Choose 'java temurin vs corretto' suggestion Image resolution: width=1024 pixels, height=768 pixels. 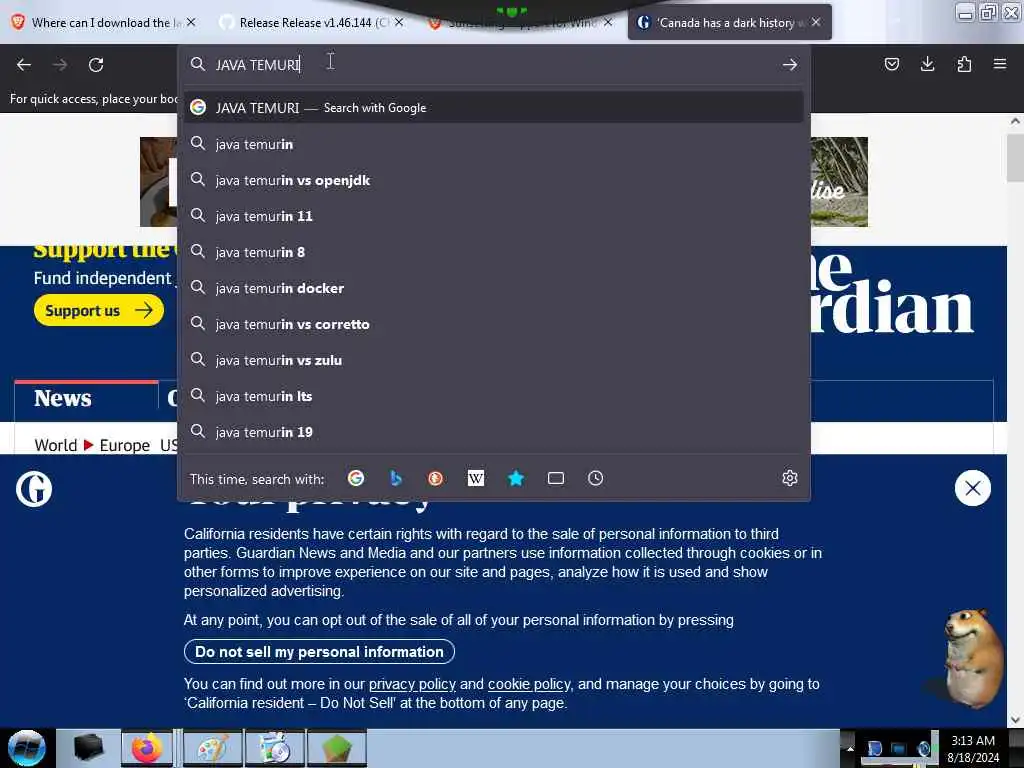[493, 324]
